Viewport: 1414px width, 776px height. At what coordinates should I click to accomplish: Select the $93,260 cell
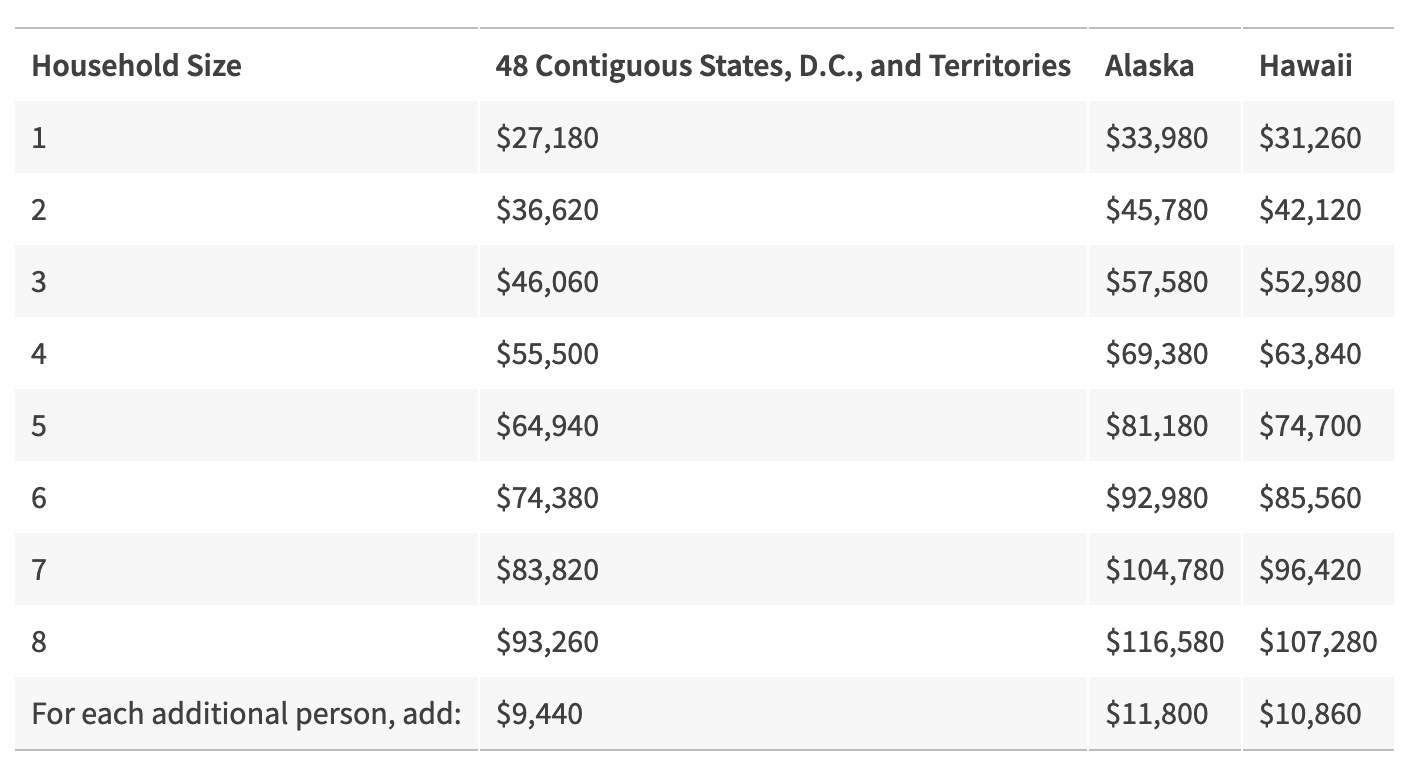click(x=547, y=642)
